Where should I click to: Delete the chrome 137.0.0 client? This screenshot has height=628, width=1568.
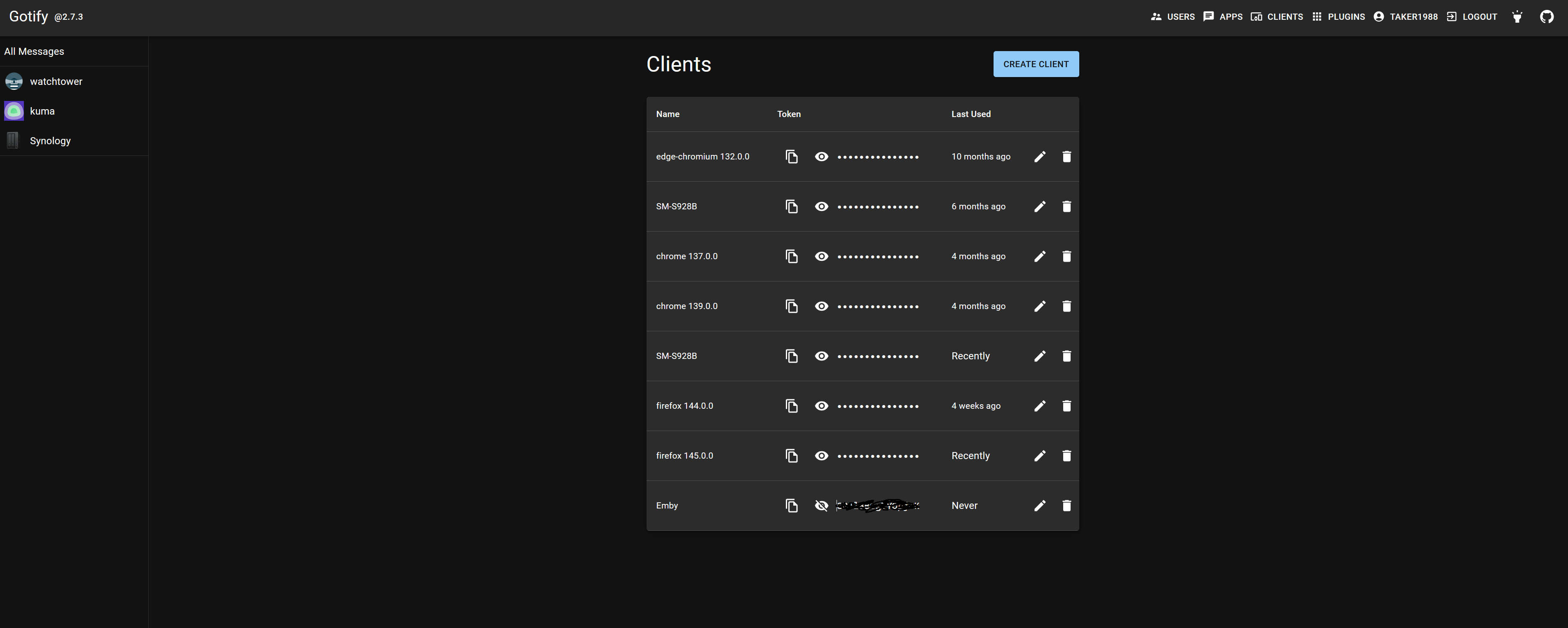point(1066,256)
